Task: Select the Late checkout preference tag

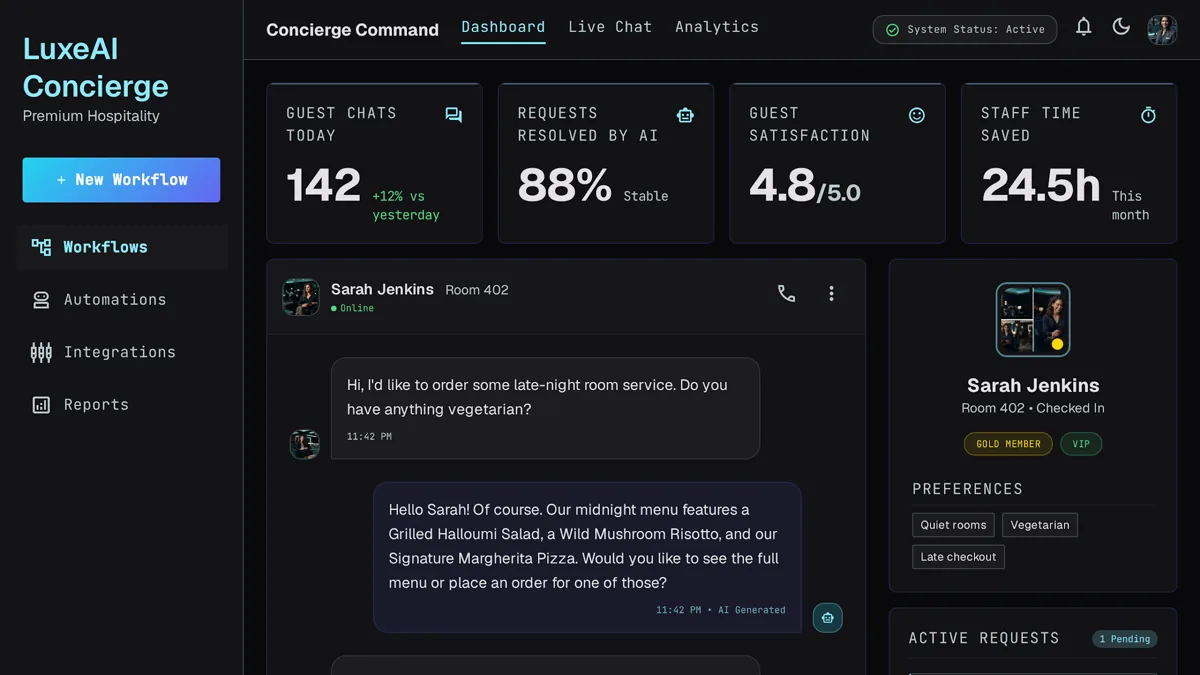Action: click(958, 557)
